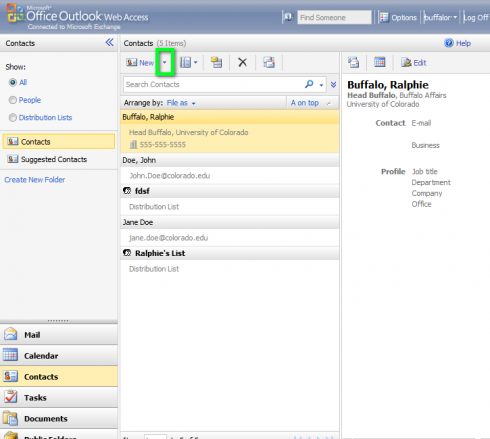Viewport: 490px width, 439px height.
Task: Click the move to folder icon
Action: pyautogui.click(x=216, y=62)
